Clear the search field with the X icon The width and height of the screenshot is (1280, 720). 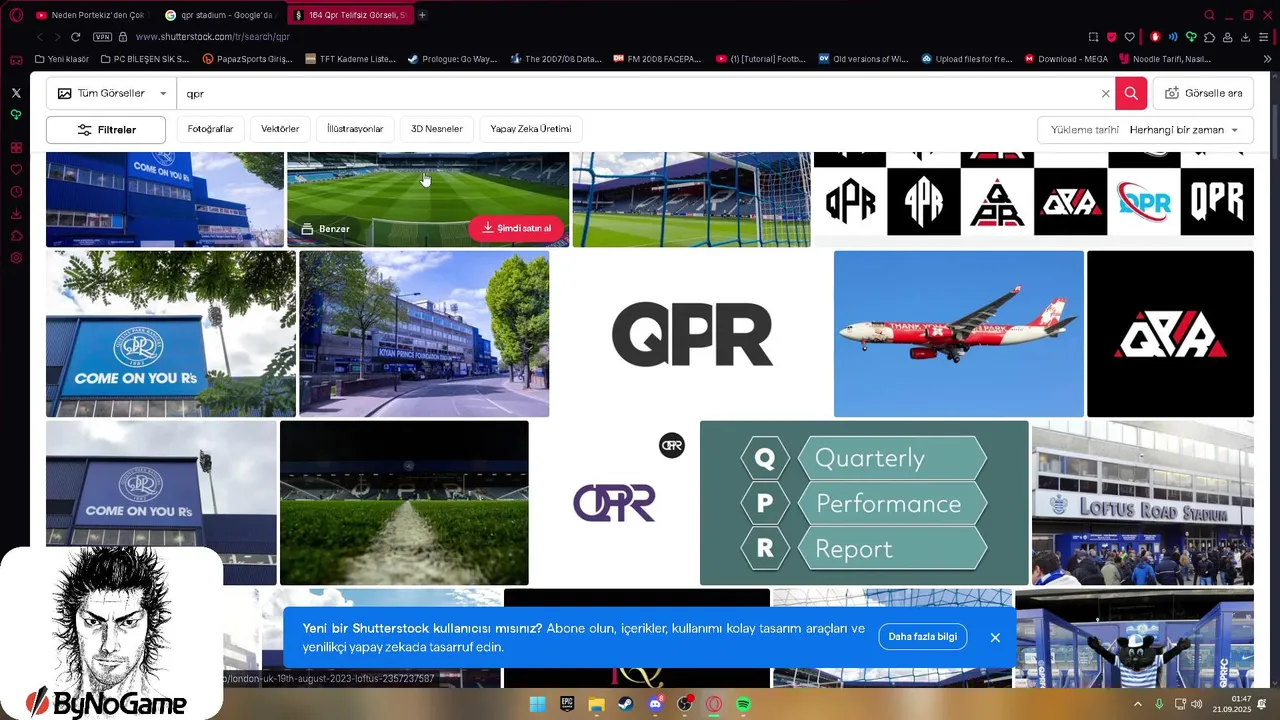click(x=1105, y=93)
